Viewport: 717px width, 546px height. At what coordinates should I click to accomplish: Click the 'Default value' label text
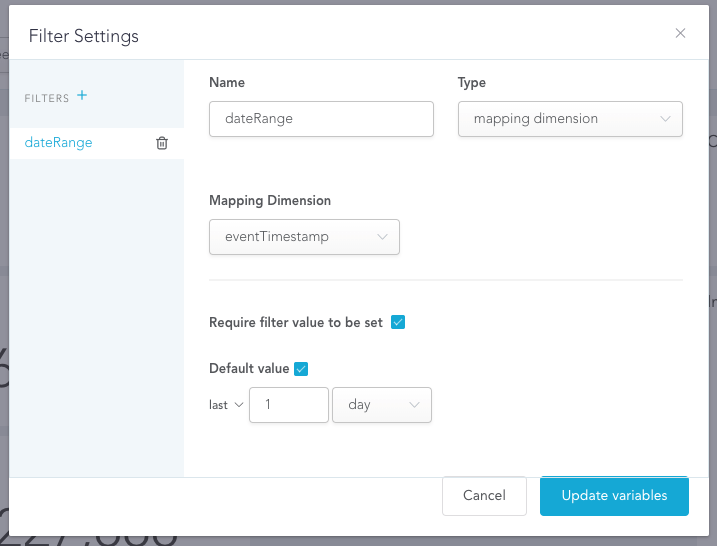click(249, 368)
